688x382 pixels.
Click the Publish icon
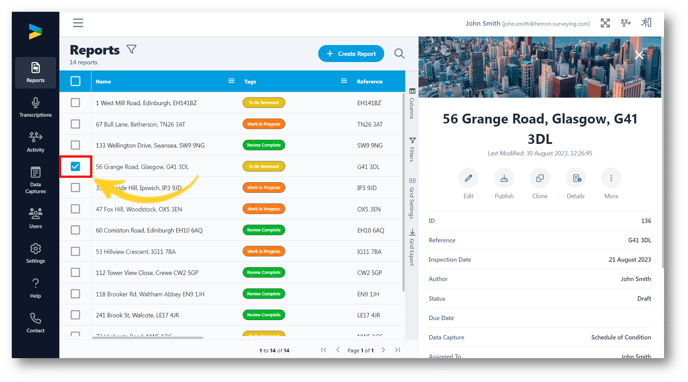point(504,178)
